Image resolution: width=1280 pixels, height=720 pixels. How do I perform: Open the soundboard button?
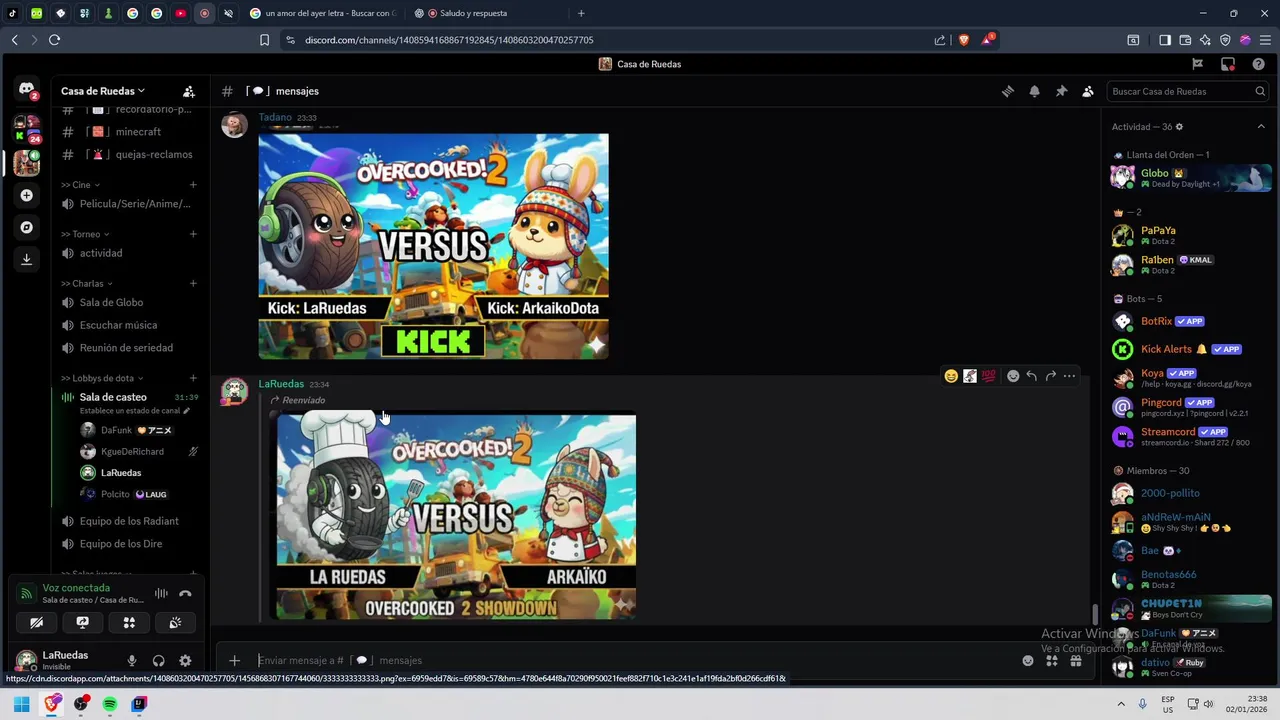pos(175,622)
